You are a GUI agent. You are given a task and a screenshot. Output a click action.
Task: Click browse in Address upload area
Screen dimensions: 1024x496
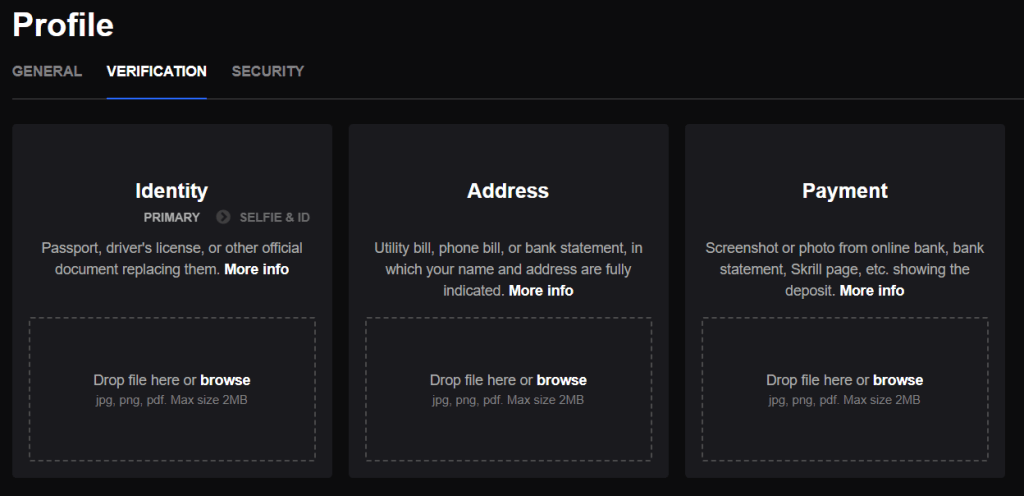coord(562,380)
